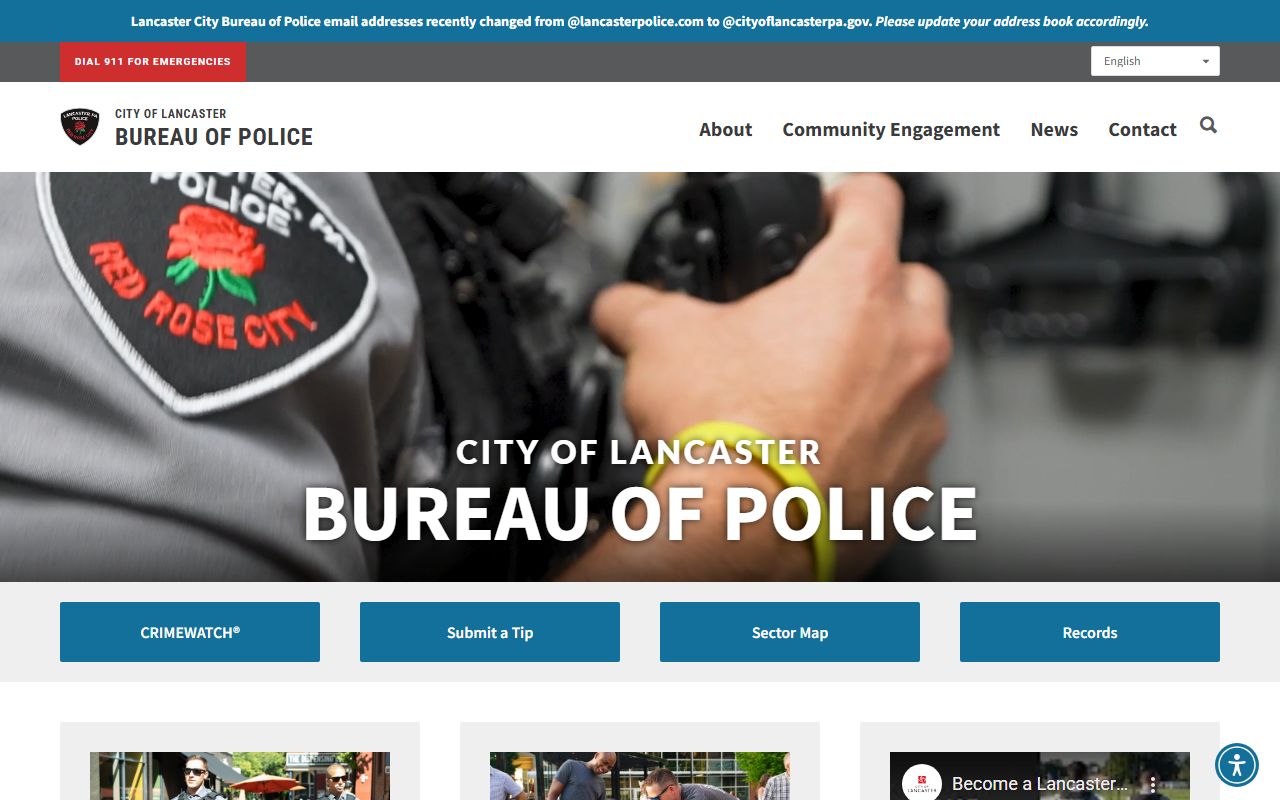Screen dimensions: 1280x800
Task: Click the Records button
Action: (1090, 632)
